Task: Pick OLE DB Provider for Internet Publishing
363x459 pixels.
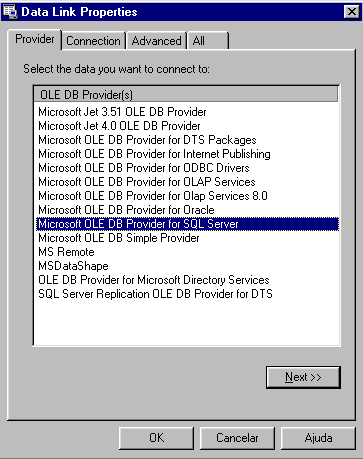Action: point(154,154)
